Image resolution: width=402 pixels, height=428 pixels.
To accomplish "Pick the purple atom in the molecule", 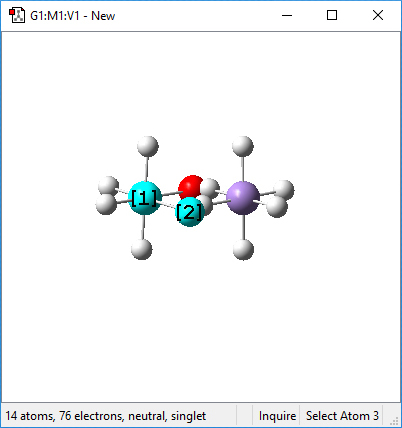I will (x=243, y=198).
